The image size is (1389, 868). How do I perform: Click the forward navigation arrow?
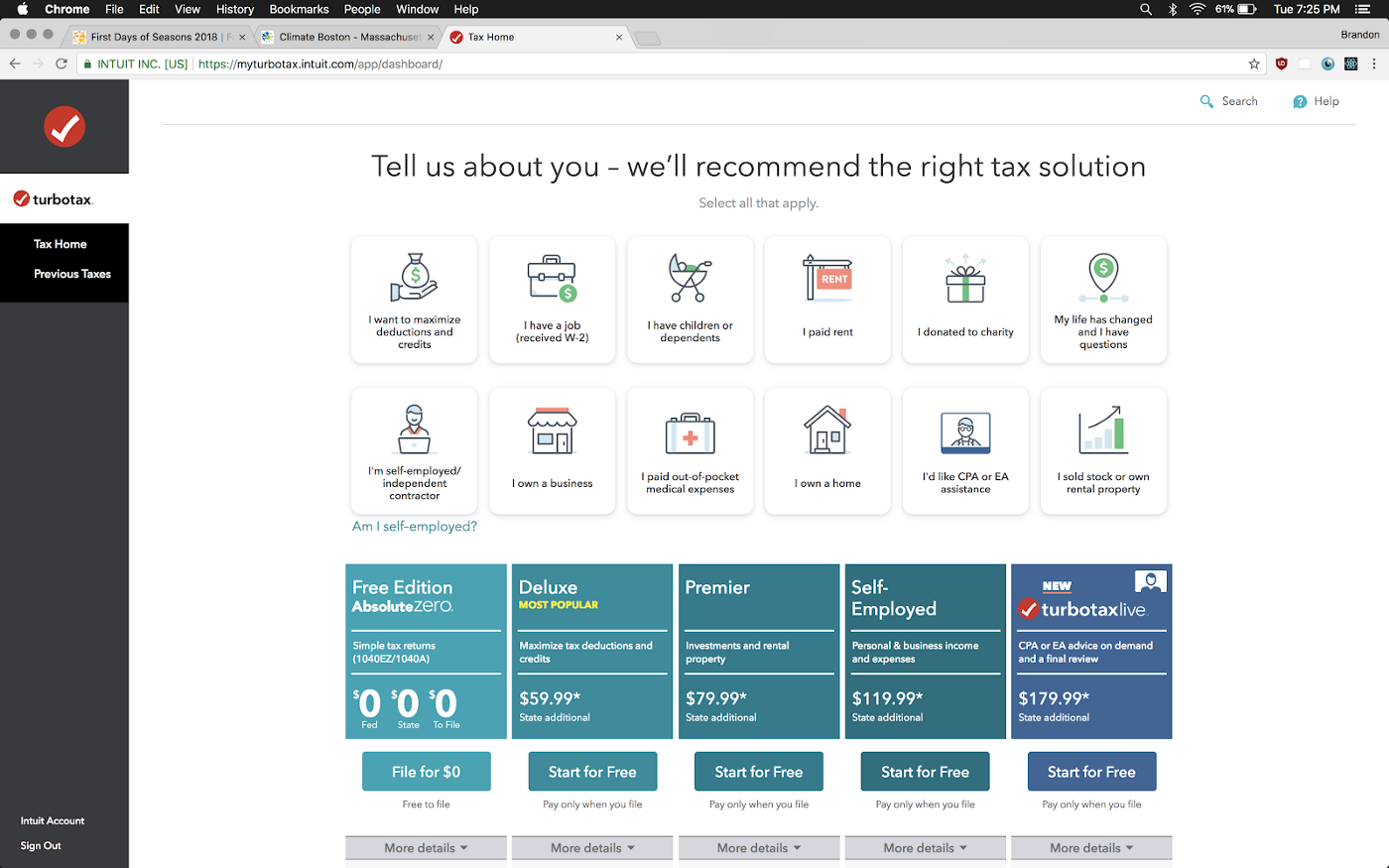click(x=38, y=63)
